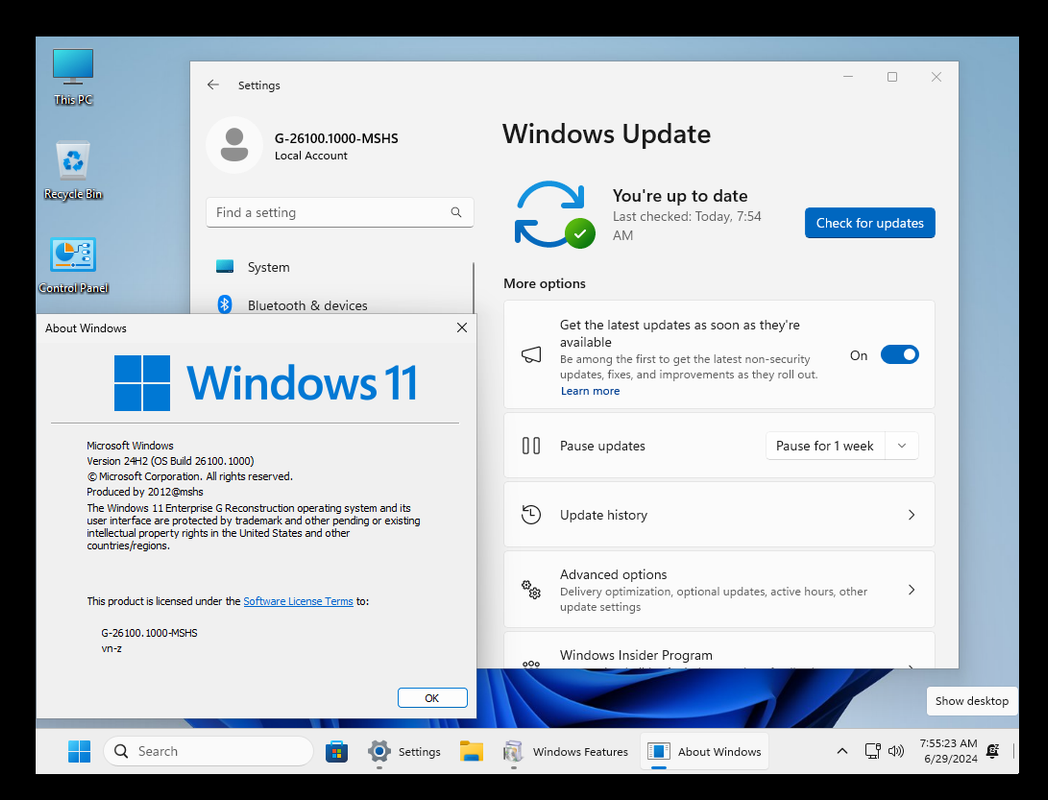The image size is (1048, 800).
Task: Click the Windows Insider Program icon
Action: tap(531, 663)
